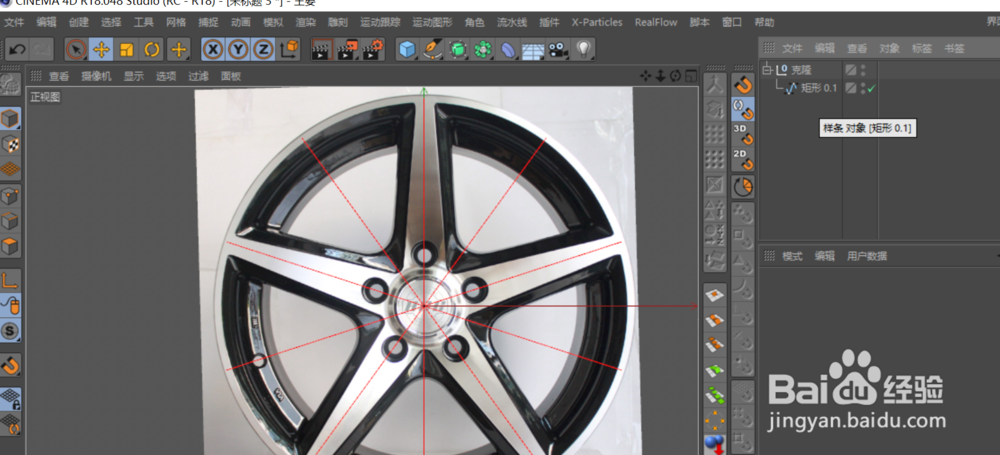The height and width of the screenshot is (455, 1000).
Task: Open Object Manager 标签 menu
Action: point(922,48)
